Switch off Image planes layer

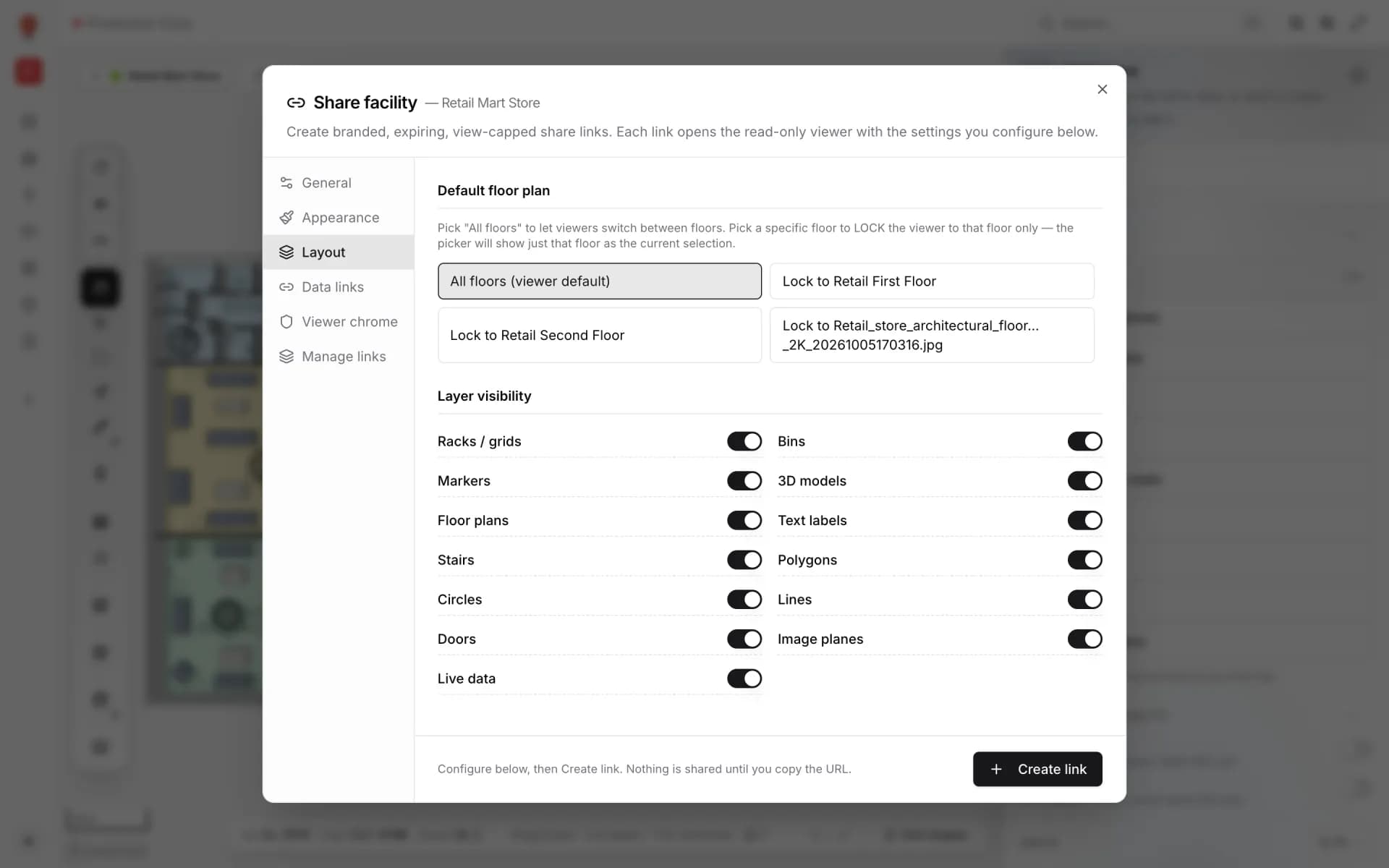1085,639
